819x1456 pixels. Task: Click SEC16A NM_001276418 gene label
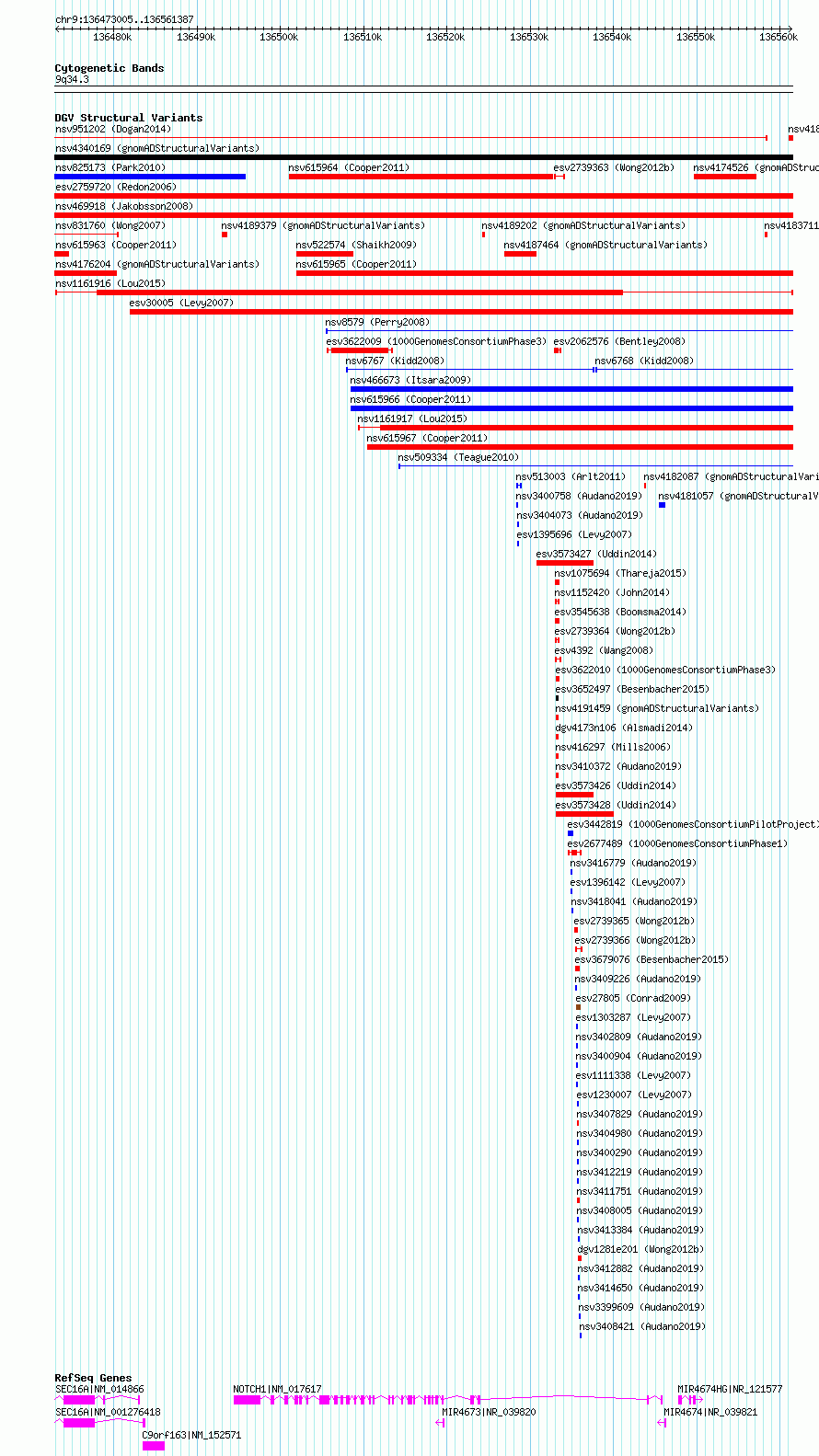108,1412
